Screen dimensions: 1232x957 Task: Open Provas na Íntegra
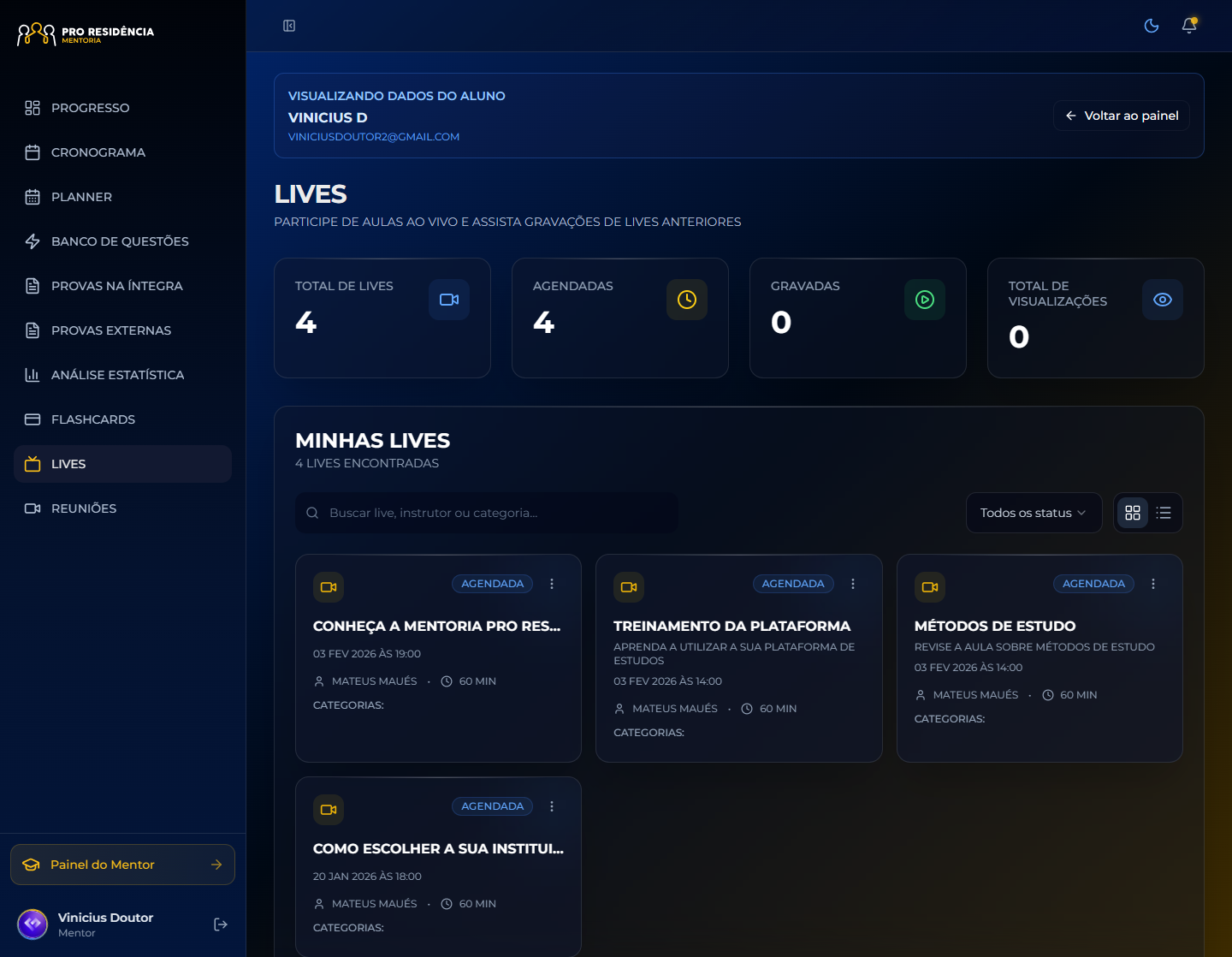(x=122, y=286)
